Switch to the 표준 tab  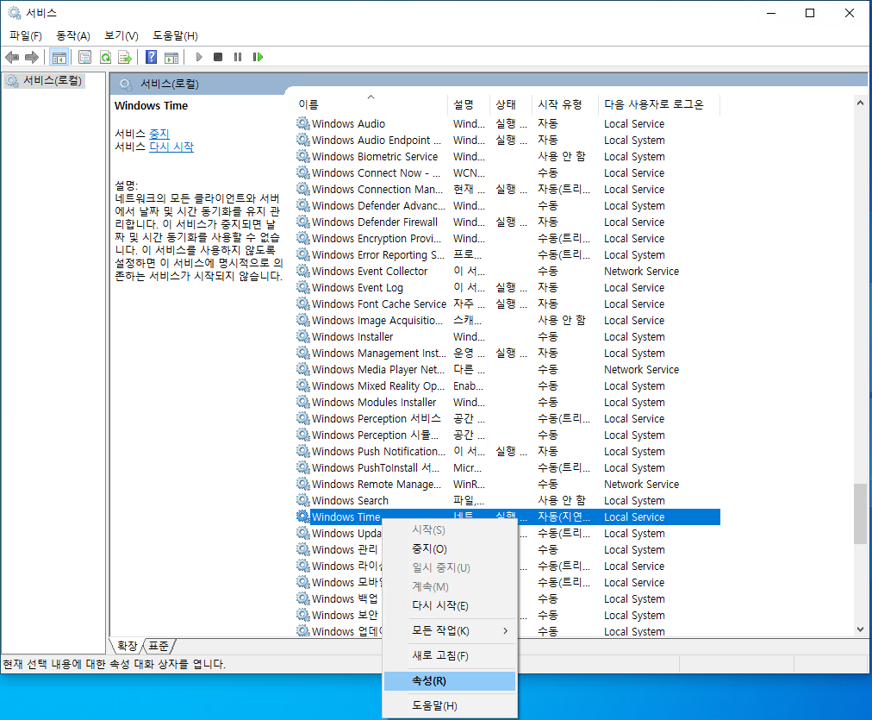[159, 646]
